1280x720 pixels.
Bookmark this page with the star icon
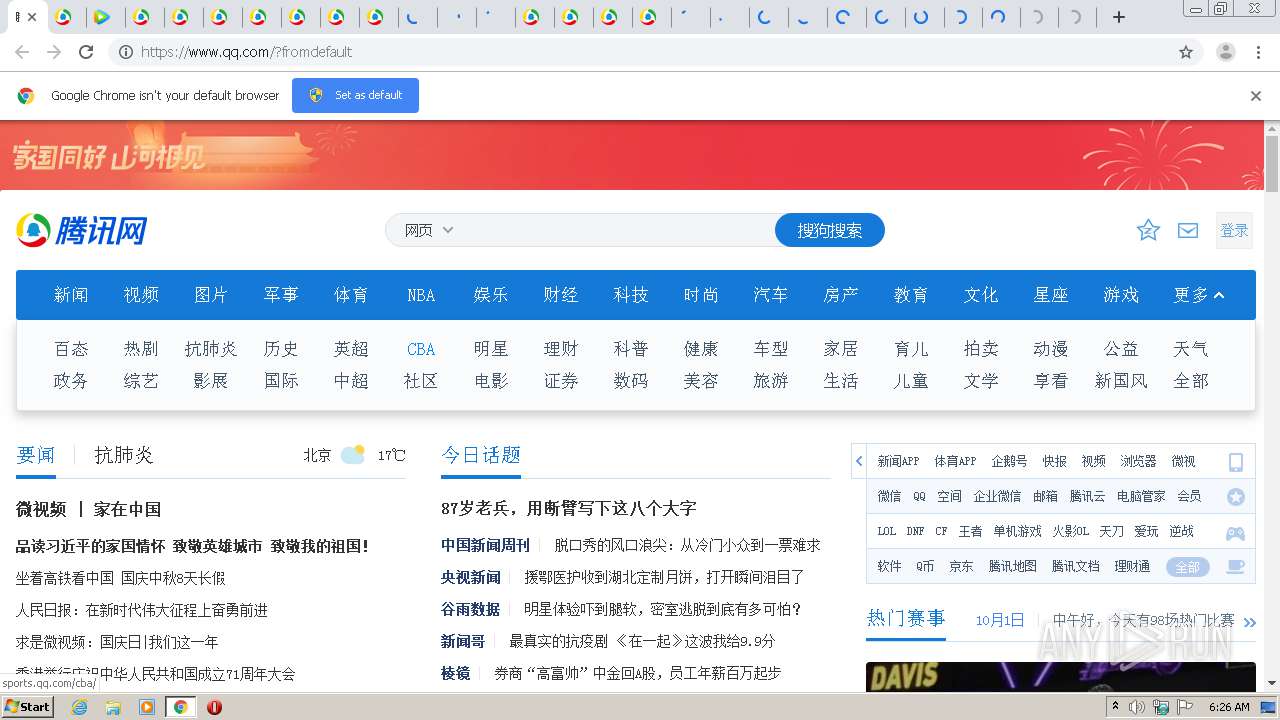[1186, 52]
